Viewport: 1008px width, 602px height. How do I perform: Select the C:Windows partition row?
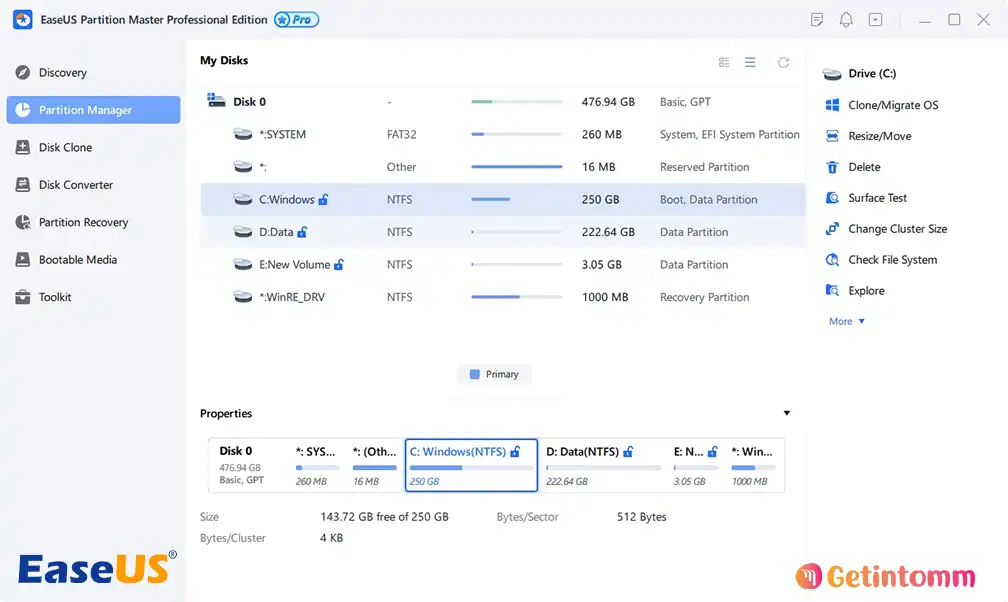pos(503,199)
